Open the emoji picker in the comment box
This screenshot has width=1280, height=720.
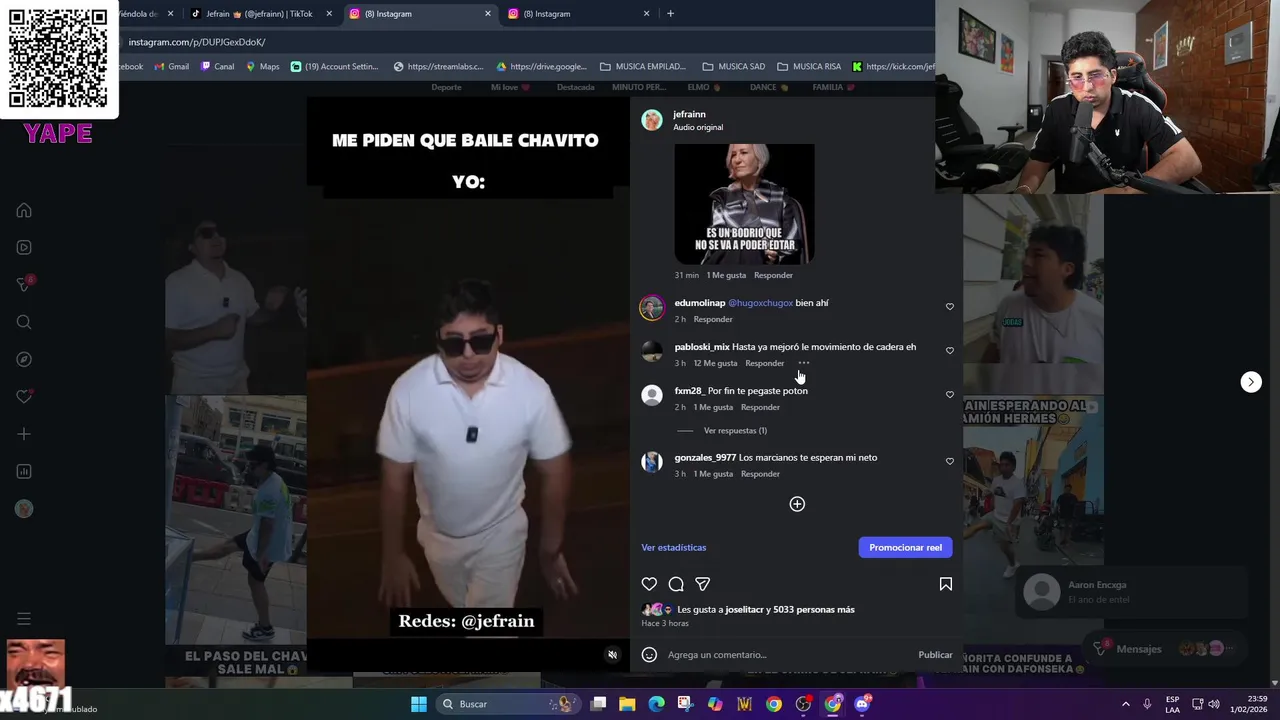click(649, 655)
